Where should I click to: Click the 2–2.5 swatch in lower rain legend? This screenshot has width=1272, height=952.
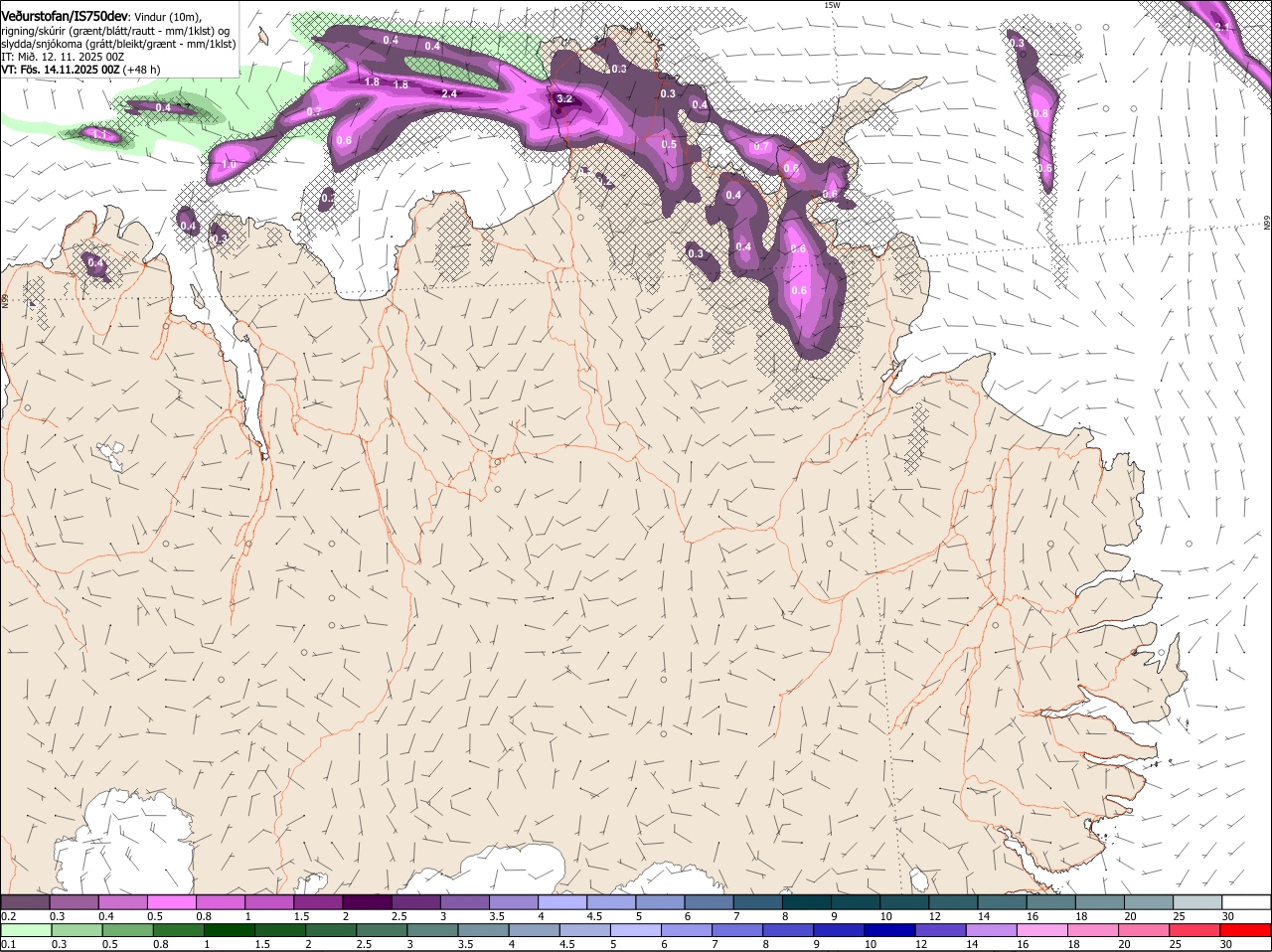tap(331, 930)
